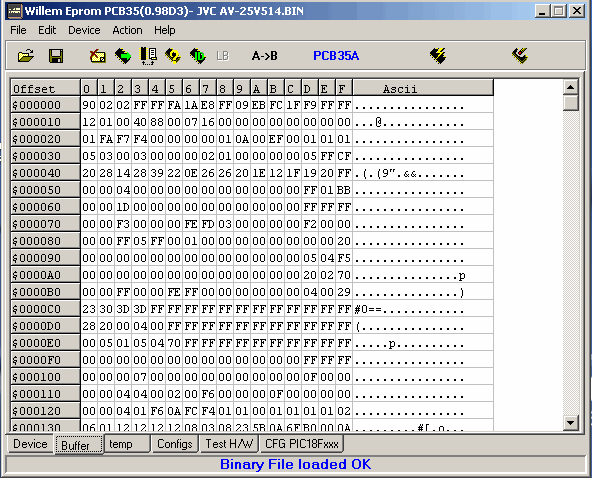Image resolution: width=592 pixels, height=478 pixels.
Task: Open the CFG PIC18Fxxx tab
Action: pyautogui.click(x=302, y=444)
